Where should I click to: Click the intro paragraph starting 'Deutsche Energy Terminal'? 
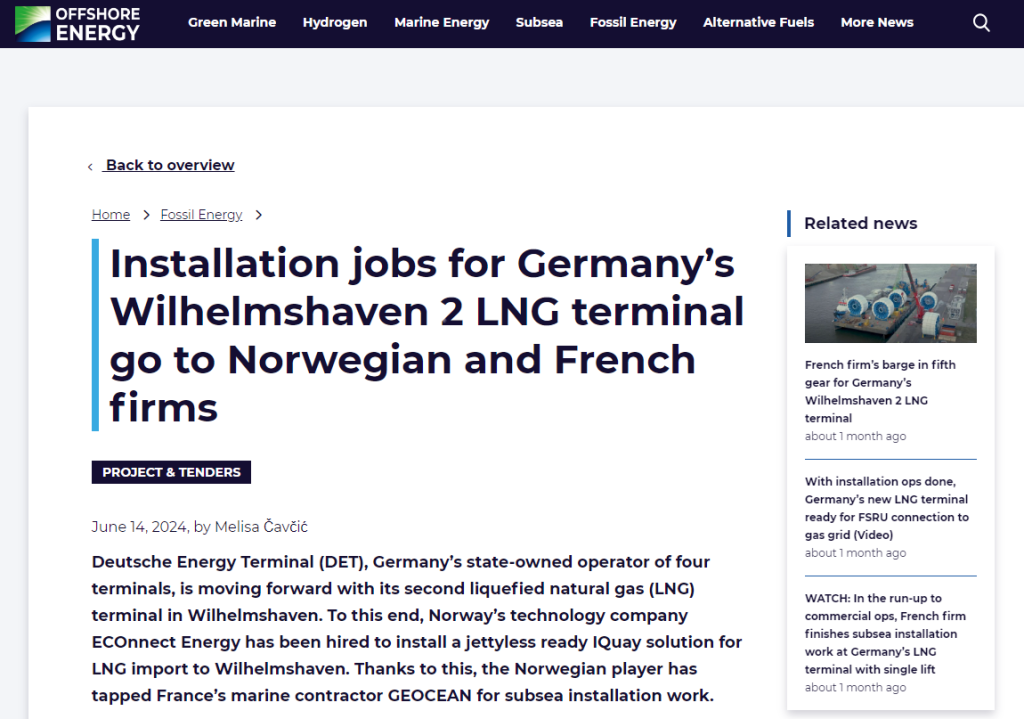pos(417,628)
